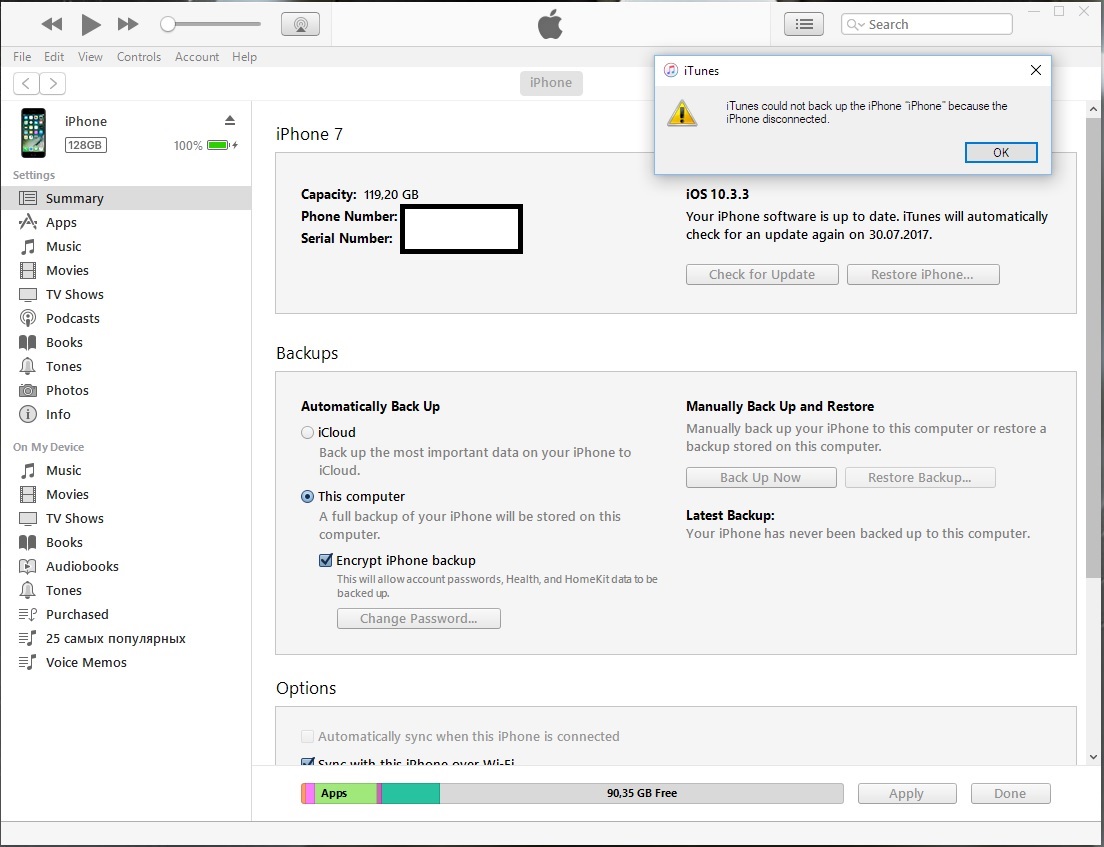The image size is (1104, 847).
Task: Click the Change Password... button
Action: click(x=419, y=618)
